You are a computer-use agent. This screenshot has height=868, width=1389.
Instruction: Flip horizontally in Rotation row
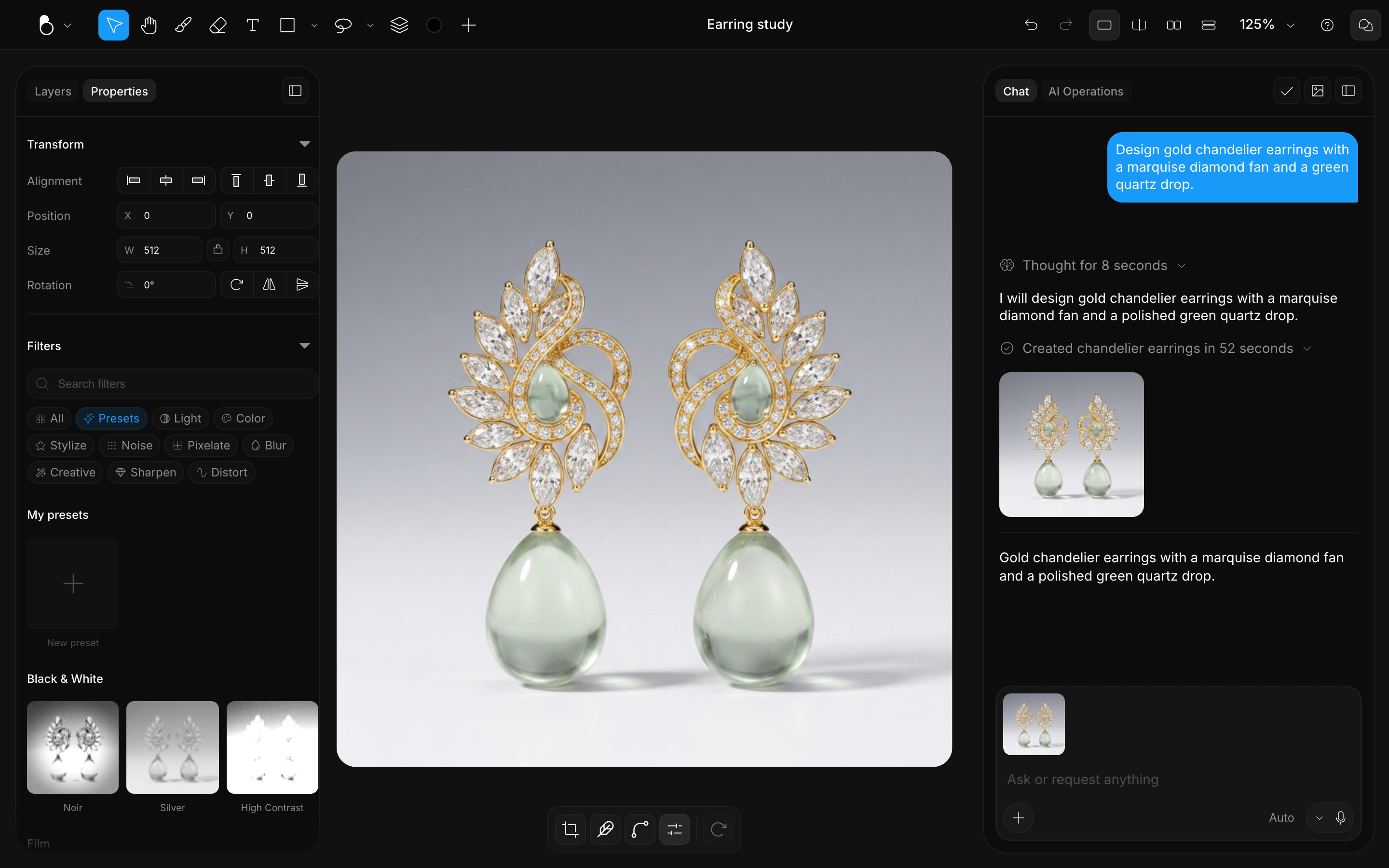[269, 284]
